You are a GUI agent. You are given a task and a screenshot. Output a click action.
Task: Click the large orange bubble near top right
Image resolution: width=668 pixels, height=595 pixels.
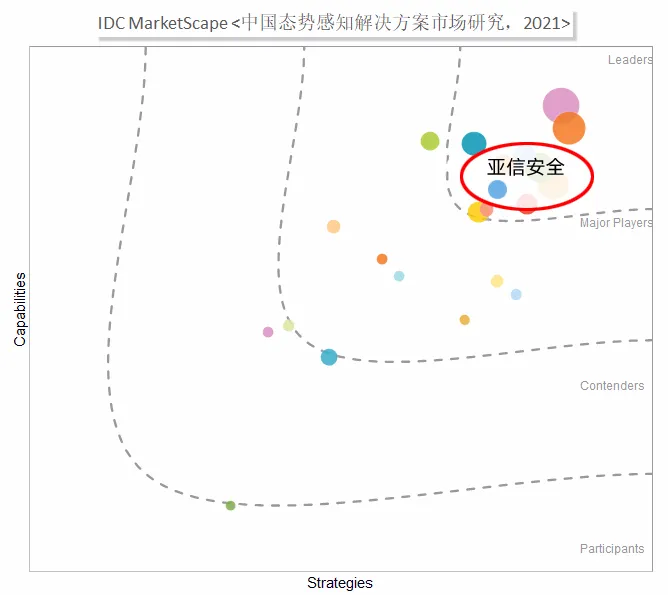coord(569,128)
